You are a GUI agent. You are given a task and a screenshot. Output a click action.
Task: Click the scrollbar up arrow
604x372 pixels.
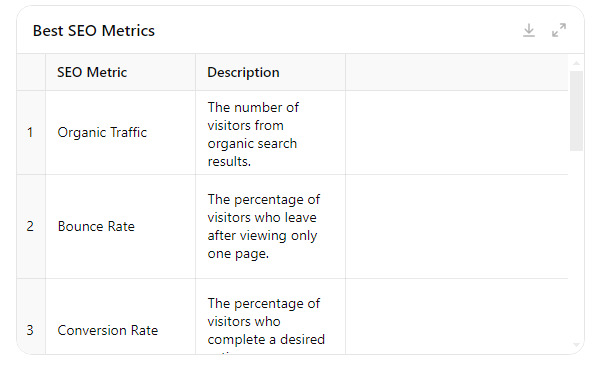pos(576,63)
